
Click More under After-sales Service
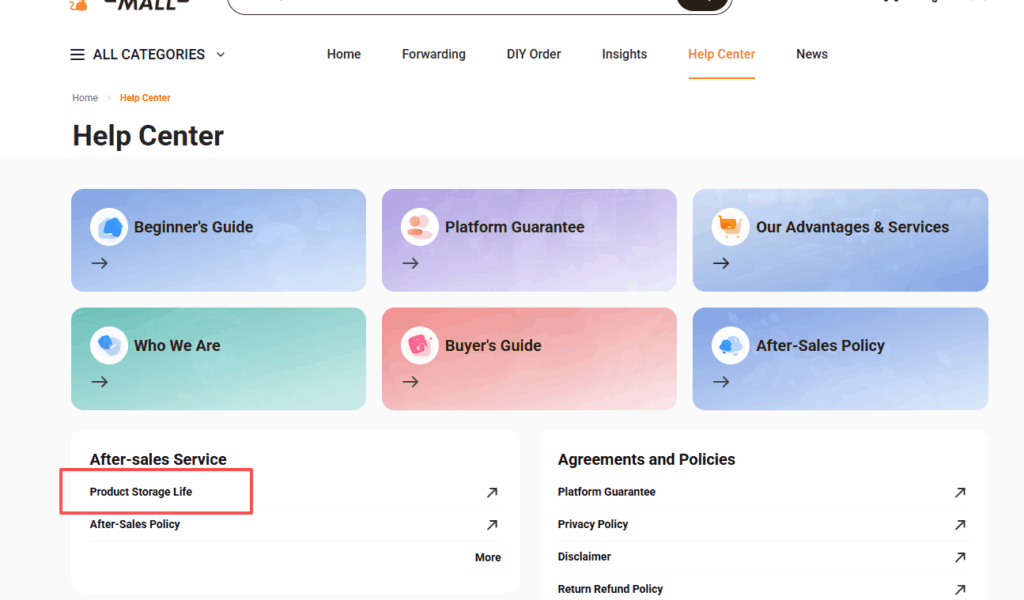tap(487, 557)
